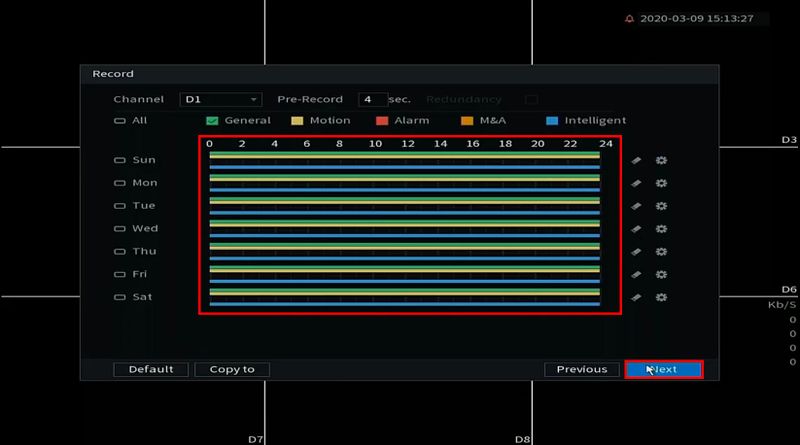Click the Tue schedule timeline bars
Viewport: 800px width, 445px height.
click(x=405, y=206)
